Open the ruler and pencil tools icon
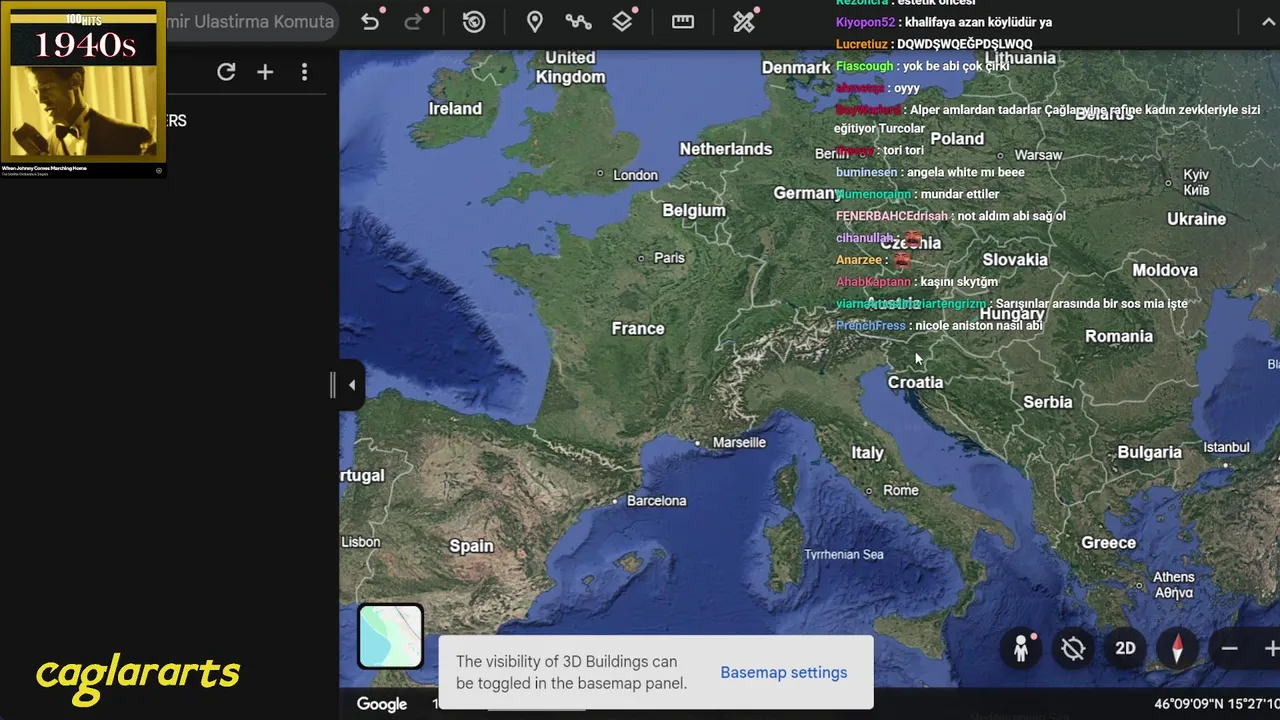Image resolution: width=1280 pixels, height=720 pixels. pyautogui.click(x=744, y=22)
